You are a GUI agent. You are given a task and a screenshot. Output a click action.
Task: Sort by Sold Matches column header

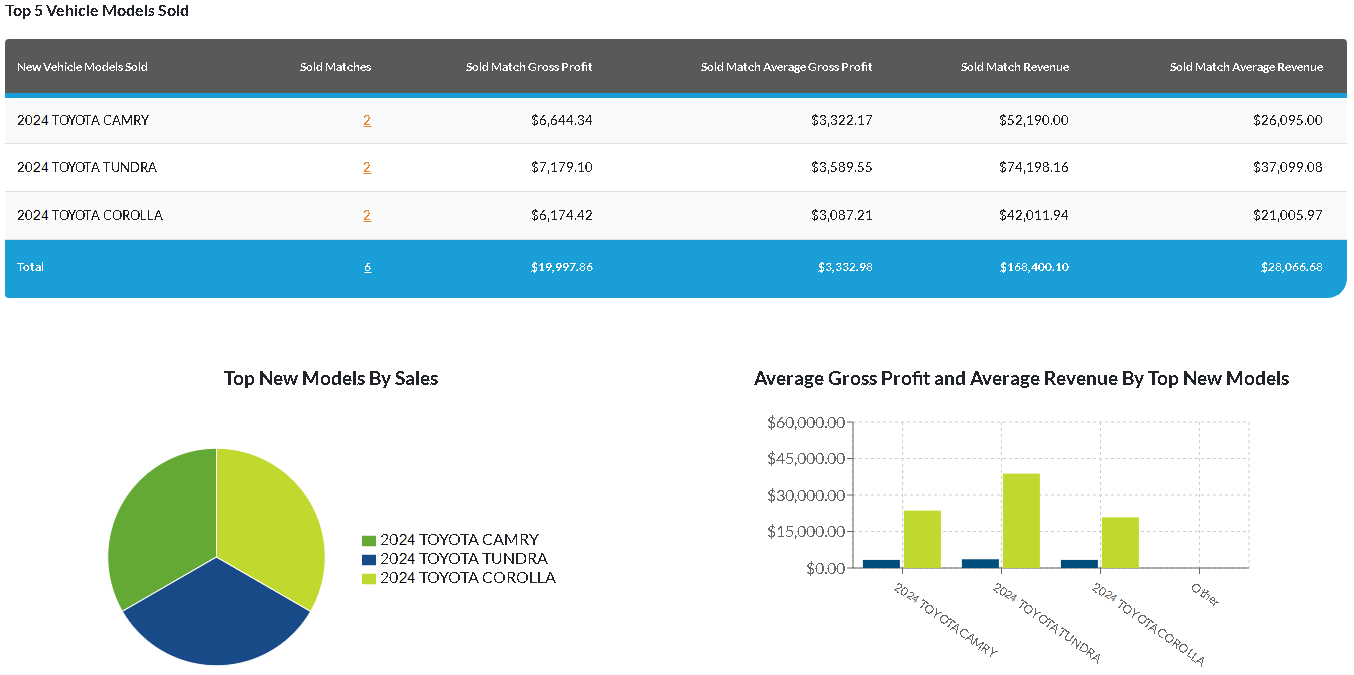pyautogui.click(x=335, y=67)
